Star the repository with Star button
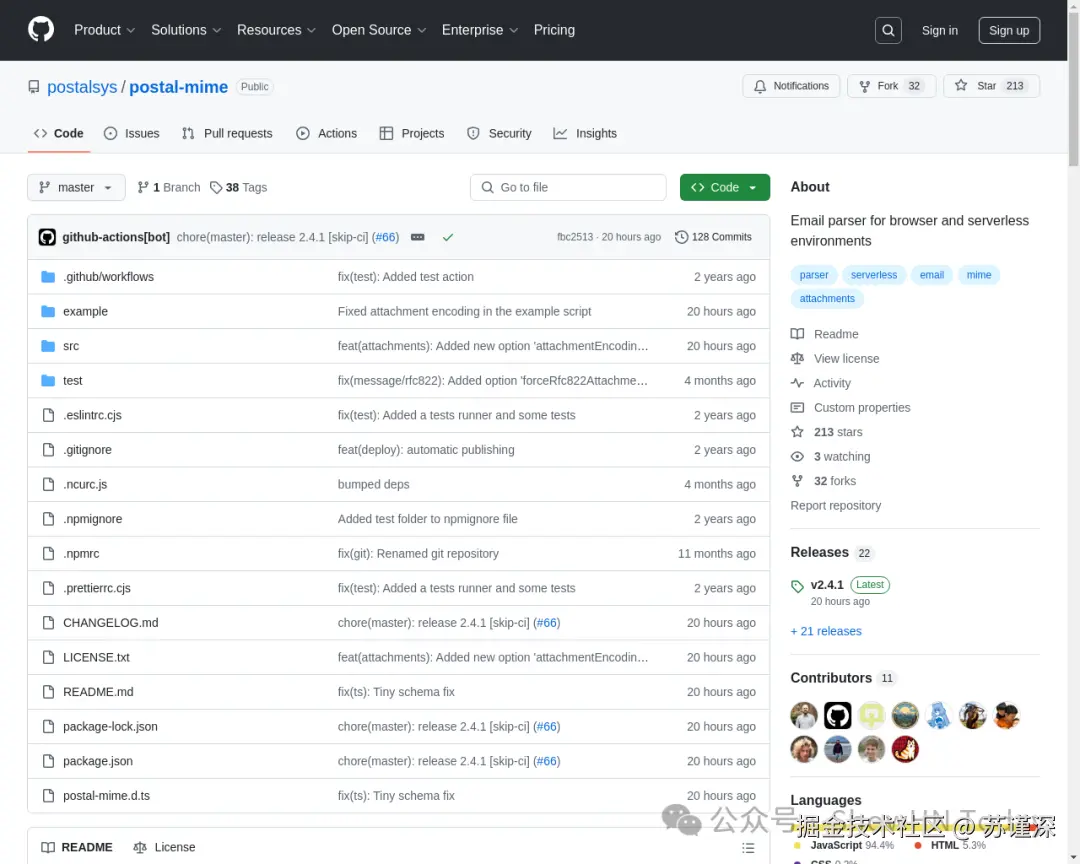 (990, 86)
